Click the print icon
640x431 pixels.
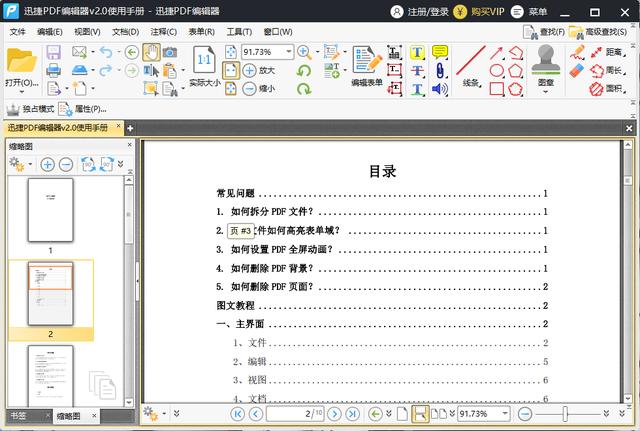click(53, 70)
